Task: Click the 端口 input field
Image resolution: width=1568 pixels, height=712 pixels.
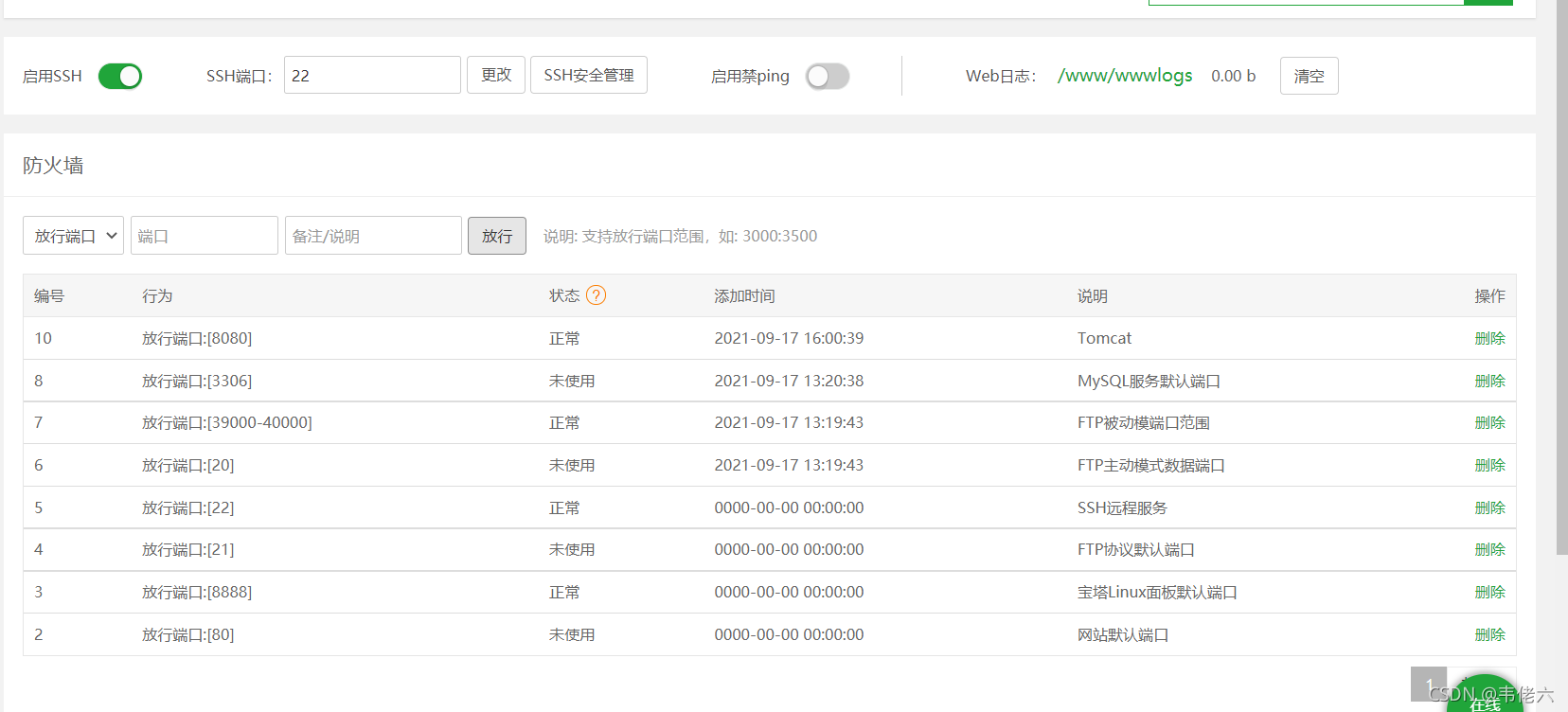Action: click(205, 236)
